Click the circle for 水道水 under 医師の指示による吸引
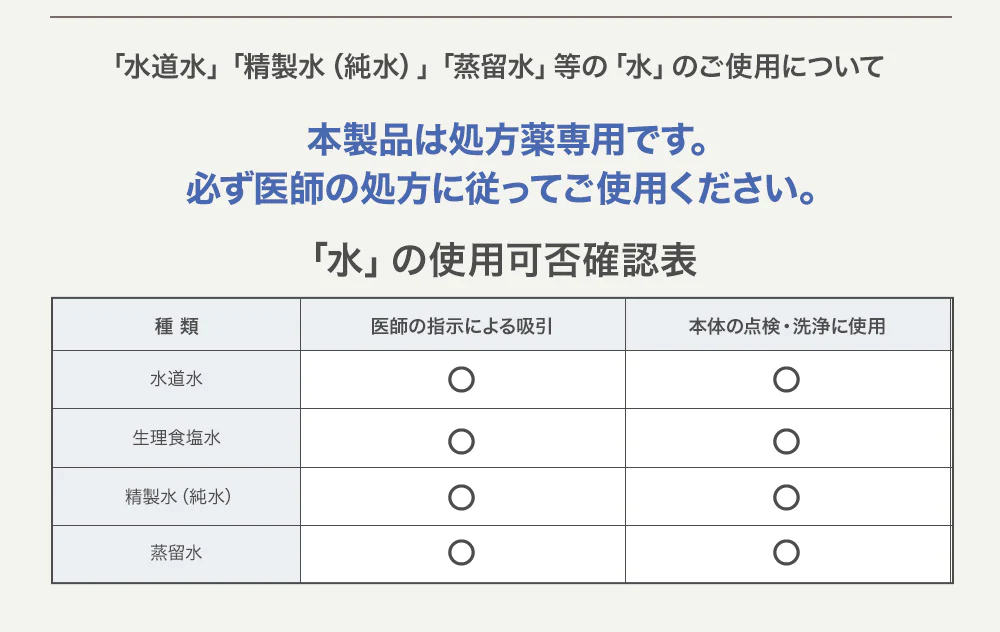The image size is (1000, 632). [x=461, y=379]
